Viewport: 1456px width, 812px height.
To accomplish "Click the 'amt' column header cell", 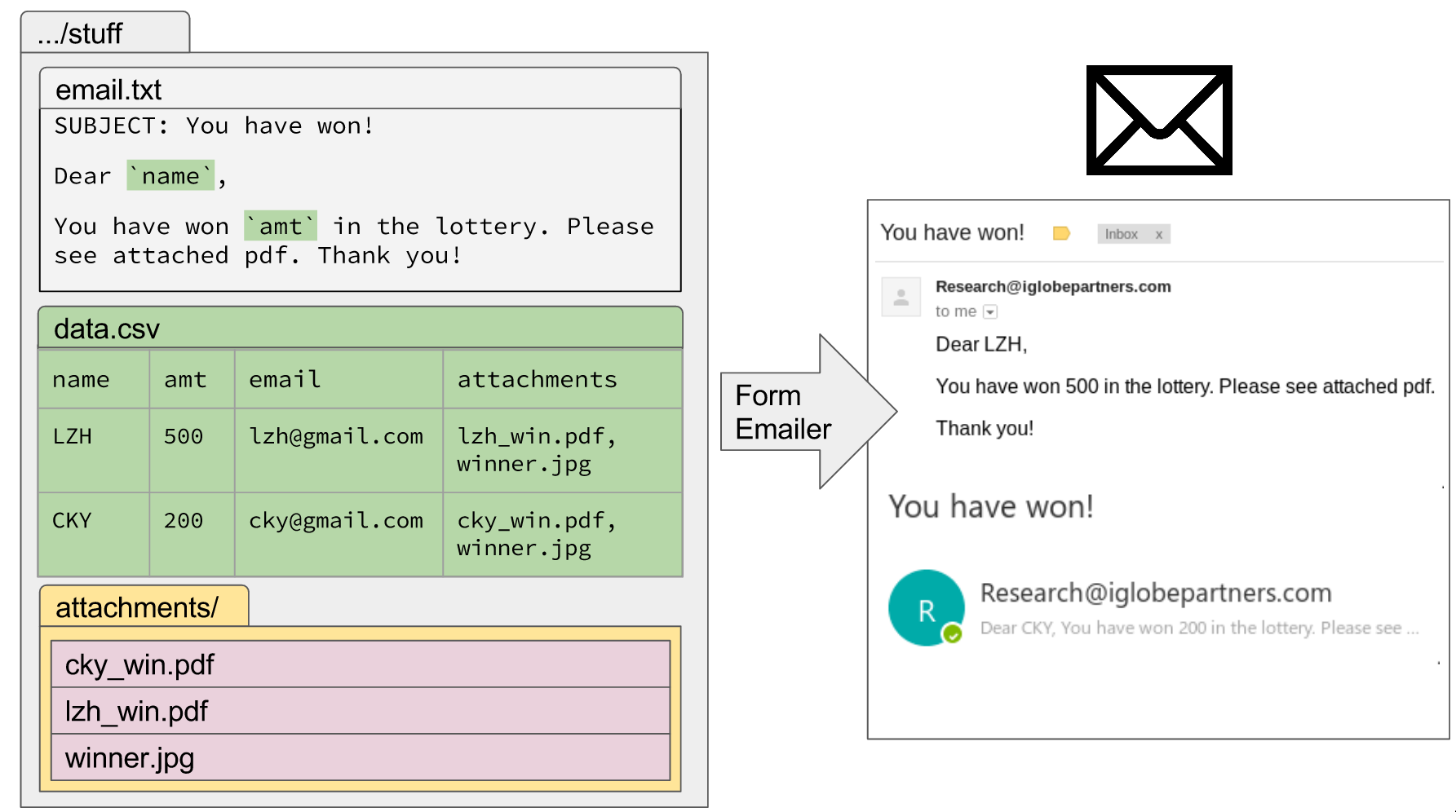I will (192, 379).
